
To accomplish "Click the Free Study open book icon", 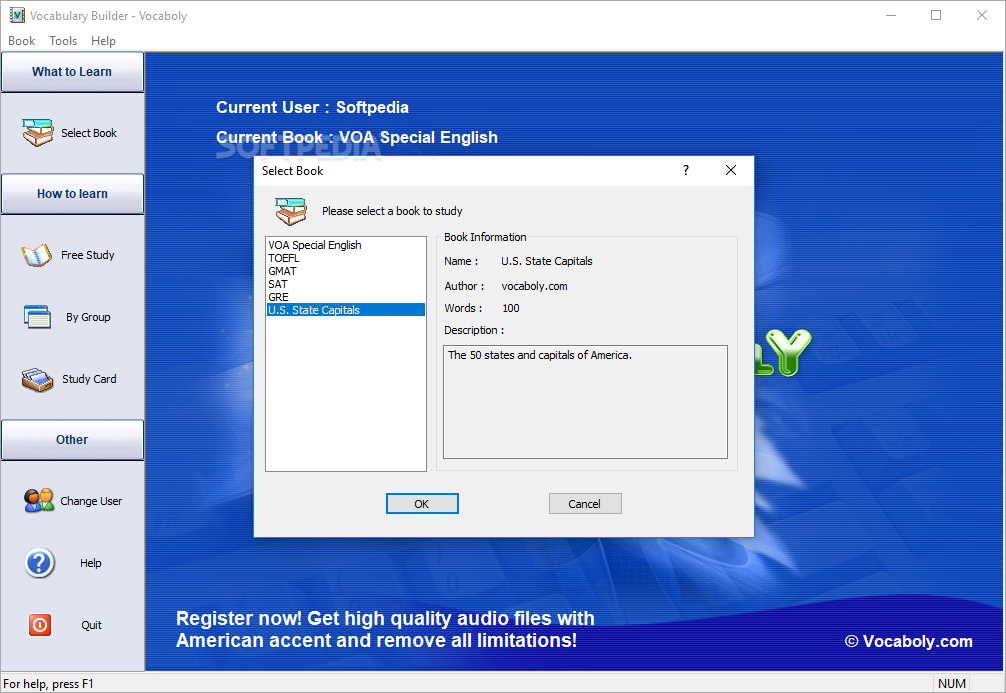I will click(37, 255).
